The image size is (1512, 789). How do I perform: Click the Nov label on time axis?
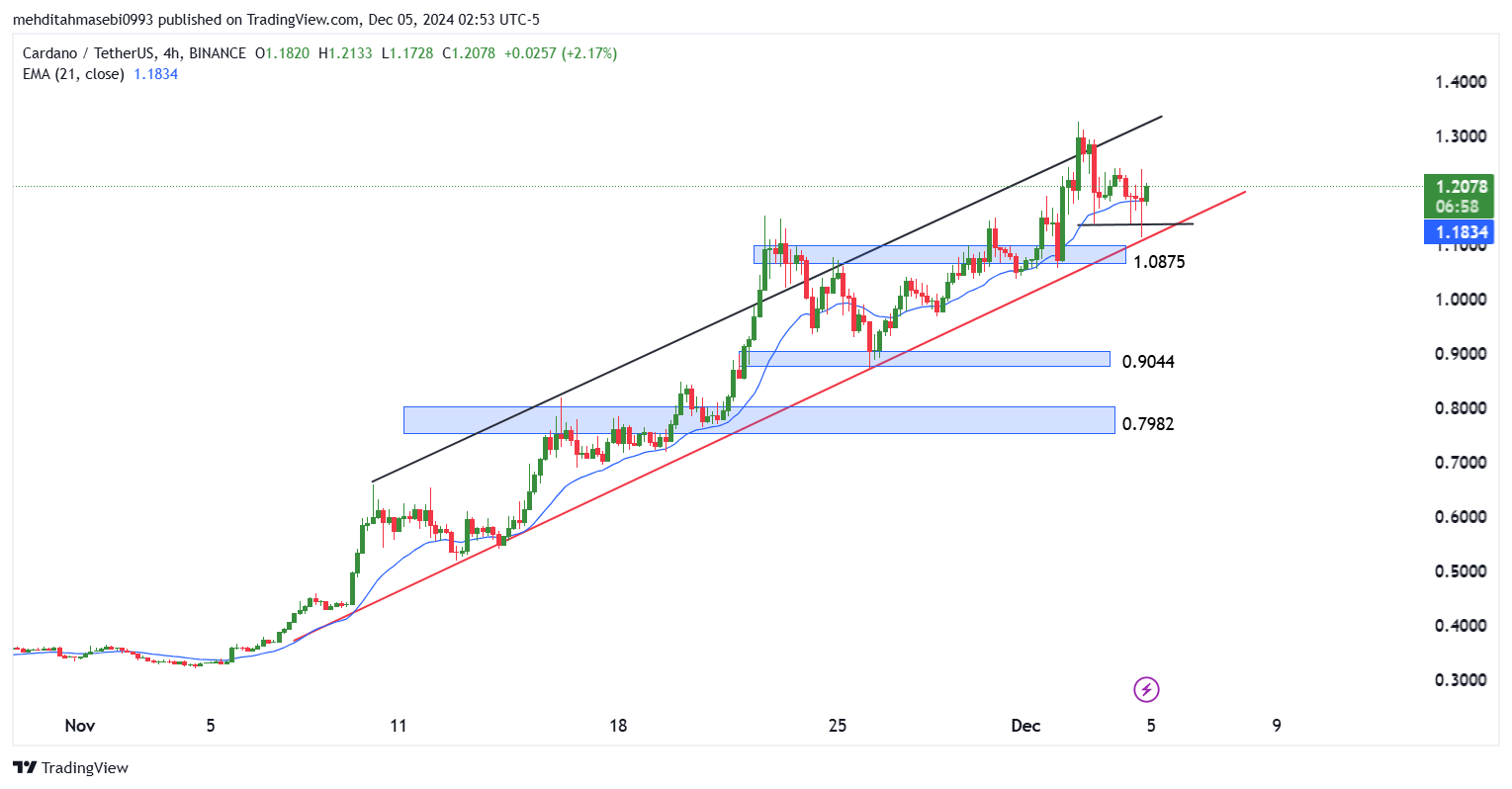pos(80,726)
